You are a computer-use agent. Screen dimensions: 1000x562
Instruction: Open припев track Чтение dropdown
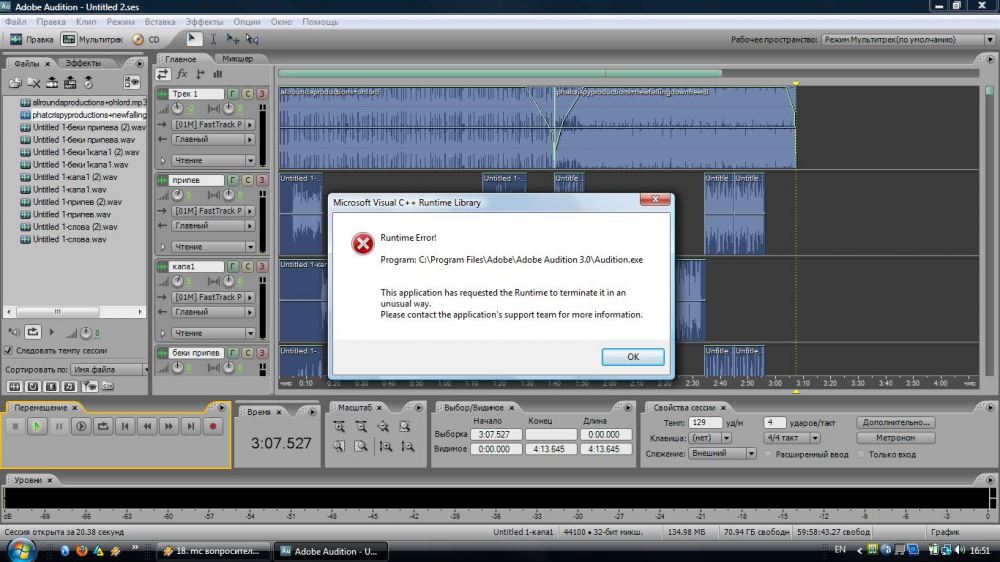(214, 246)
